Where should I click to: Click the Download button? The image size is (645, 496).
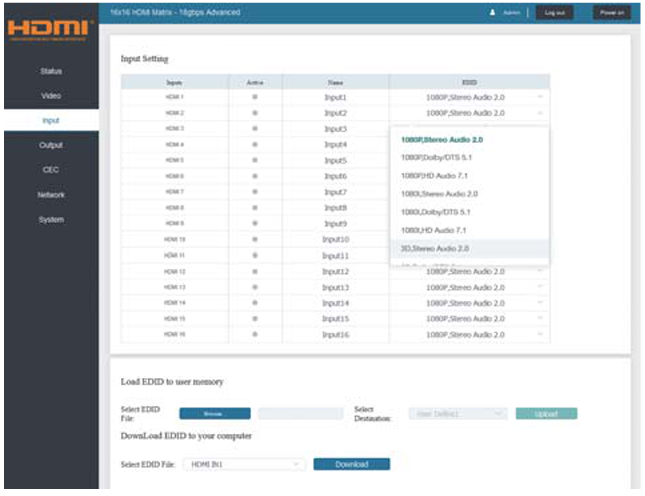click(351, 464)
